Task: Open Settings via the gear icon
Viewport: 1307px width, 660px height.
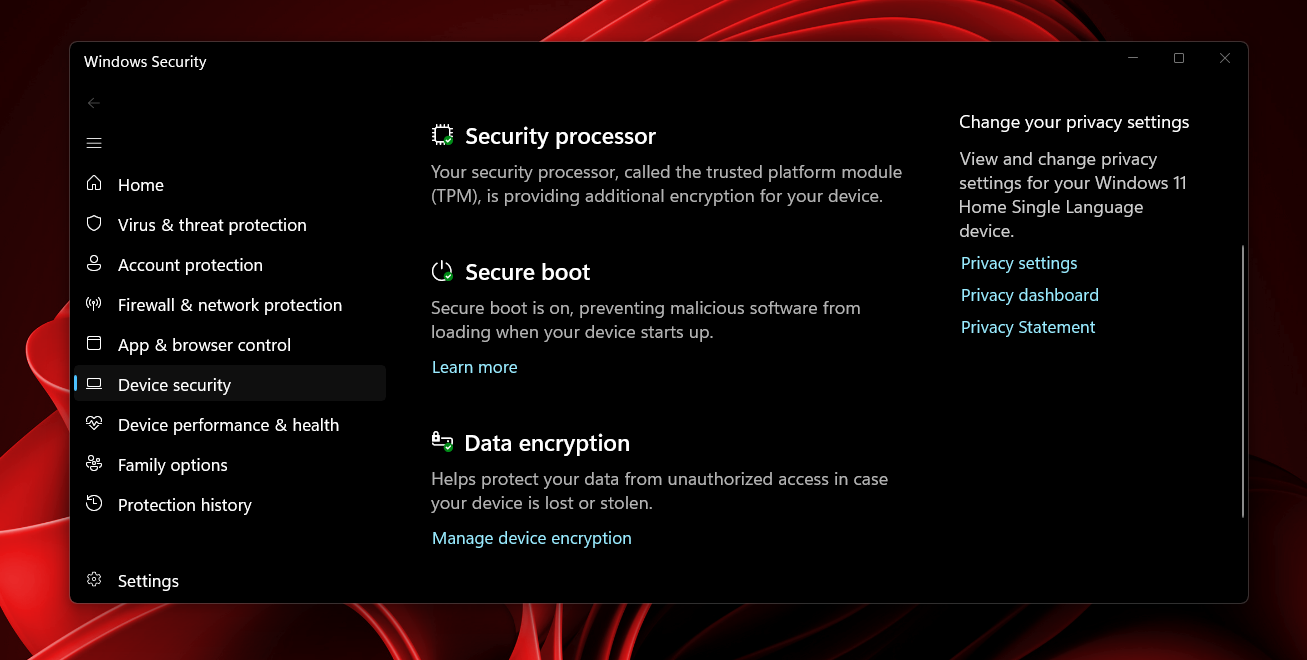Action: click(94, 580)
